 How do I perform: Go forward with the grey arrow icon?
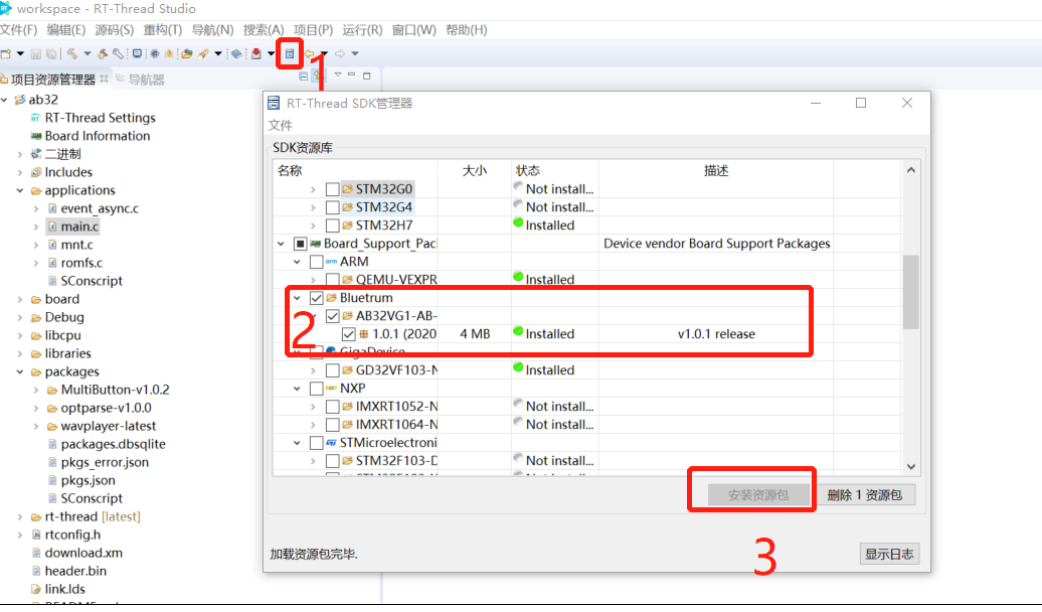tap(340, 54)
